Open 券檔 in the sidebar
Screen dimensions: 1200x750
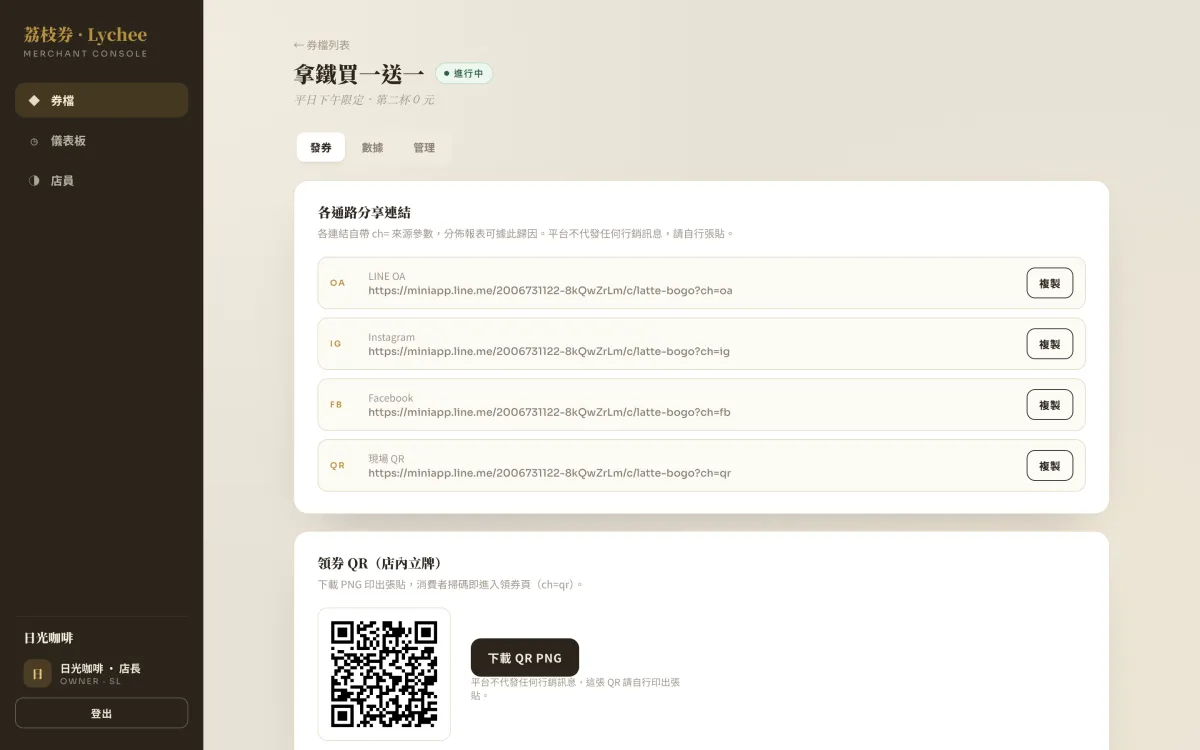point(101,100)
